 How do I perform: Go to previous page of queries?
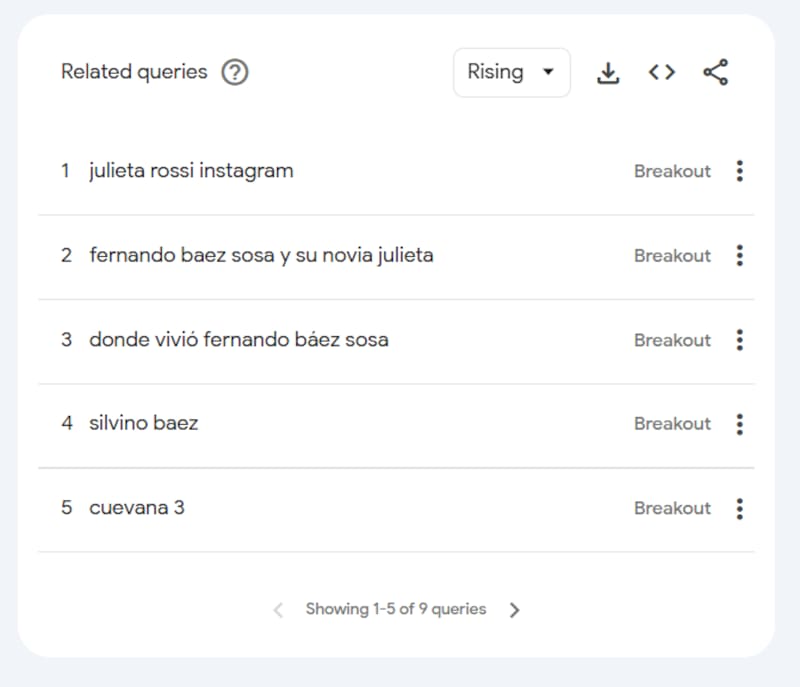pos(278,610)
